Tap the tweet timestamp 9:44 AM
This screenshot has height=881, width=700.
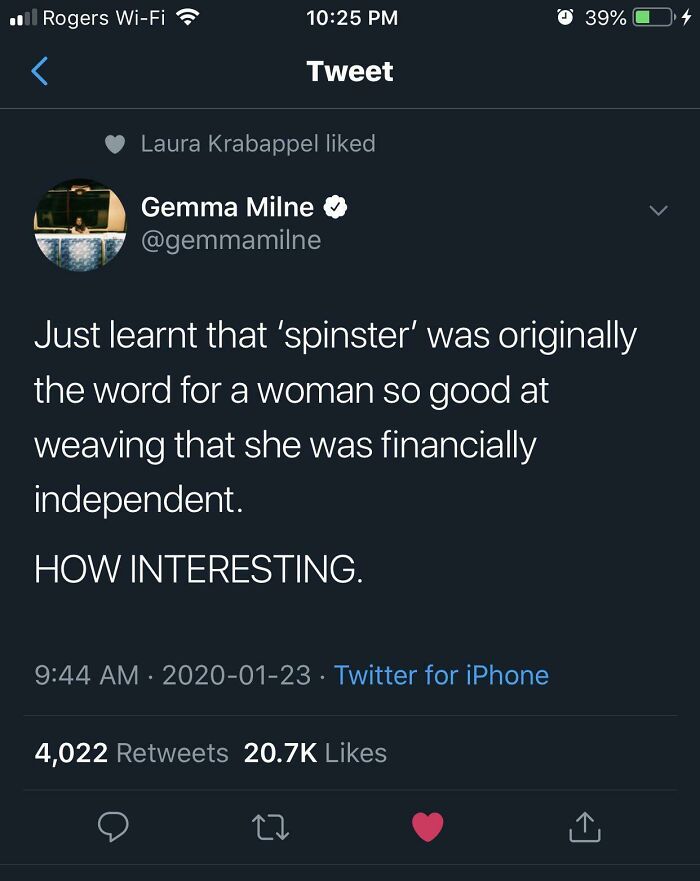pos(86,675)
